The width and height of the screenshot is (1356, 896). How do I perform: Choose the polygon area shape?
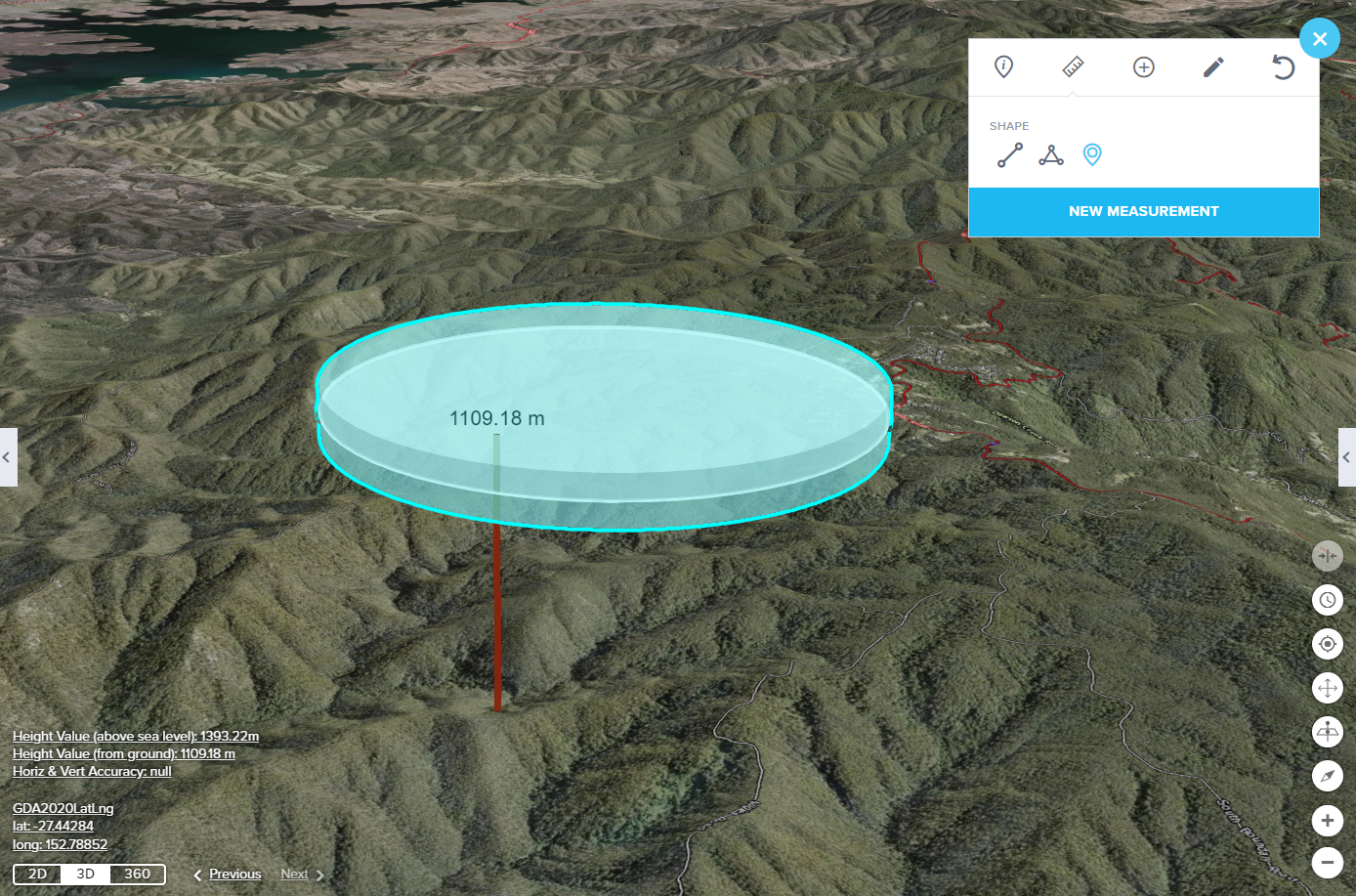[x=1051, y=154]
